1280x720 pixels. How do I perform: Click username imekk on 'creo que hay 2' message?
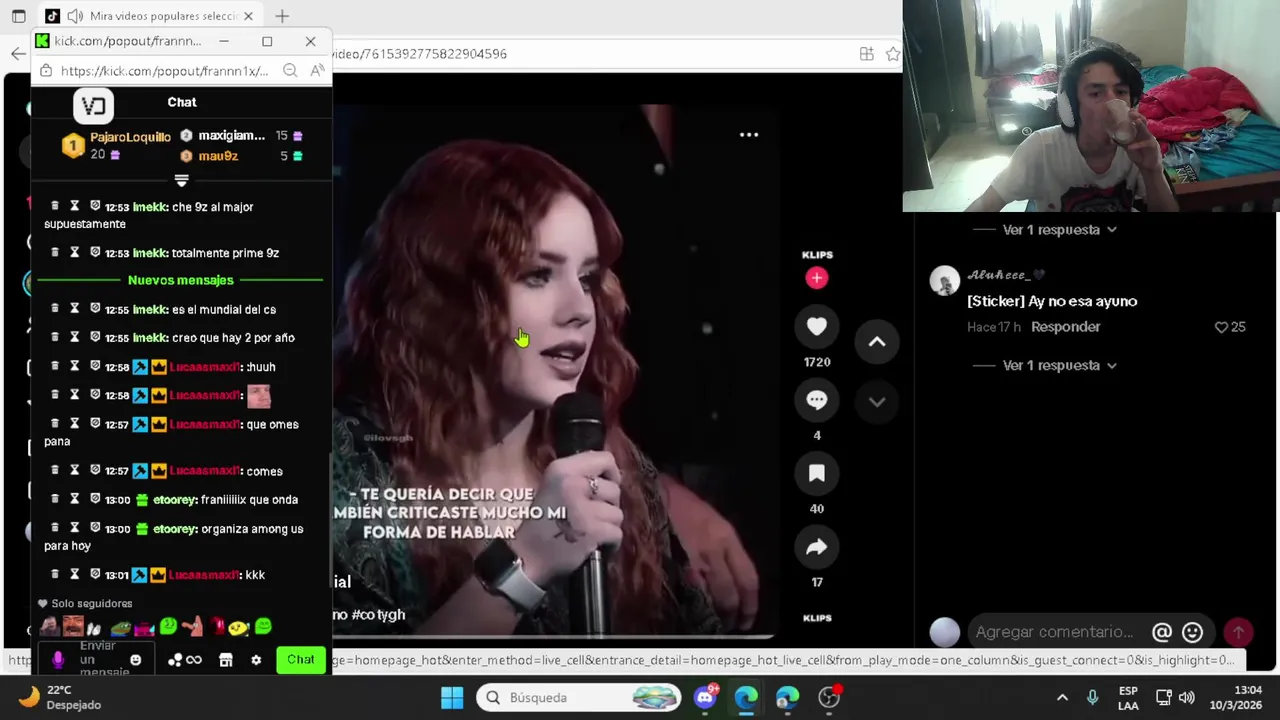[149, 338]
